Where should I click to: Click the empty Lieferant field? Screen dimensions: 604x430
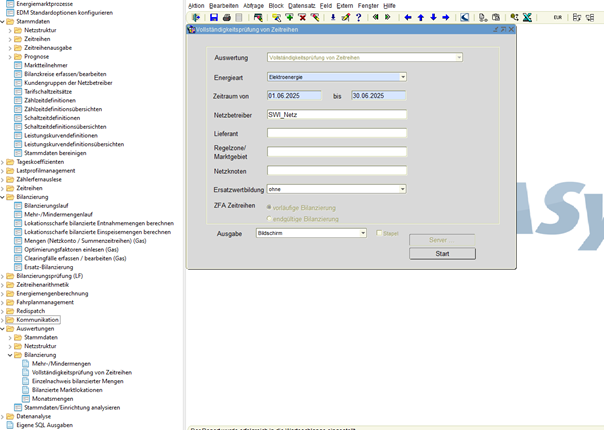[x=337, y=133]
